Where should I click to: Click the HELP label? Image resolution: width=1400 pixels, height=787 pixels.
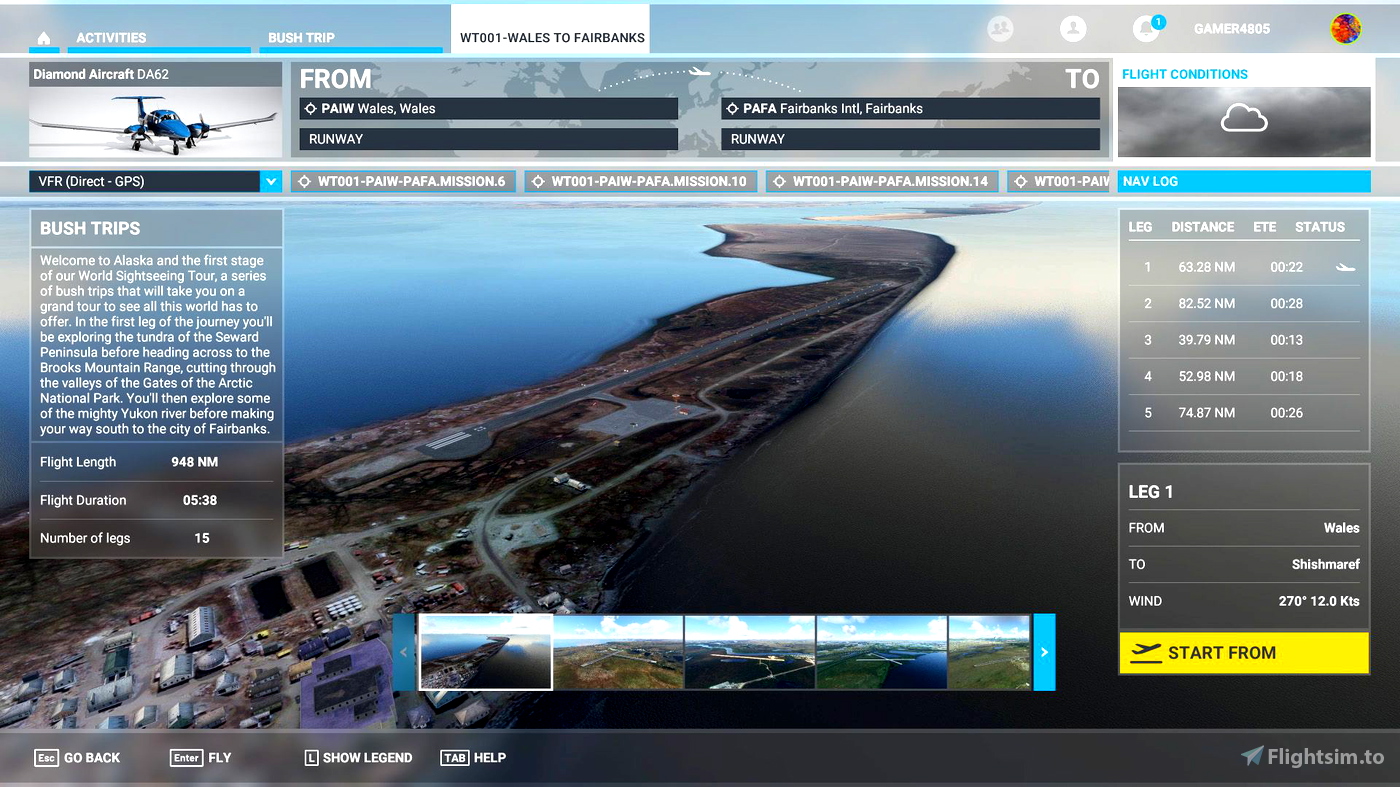[x=489, y=758]
